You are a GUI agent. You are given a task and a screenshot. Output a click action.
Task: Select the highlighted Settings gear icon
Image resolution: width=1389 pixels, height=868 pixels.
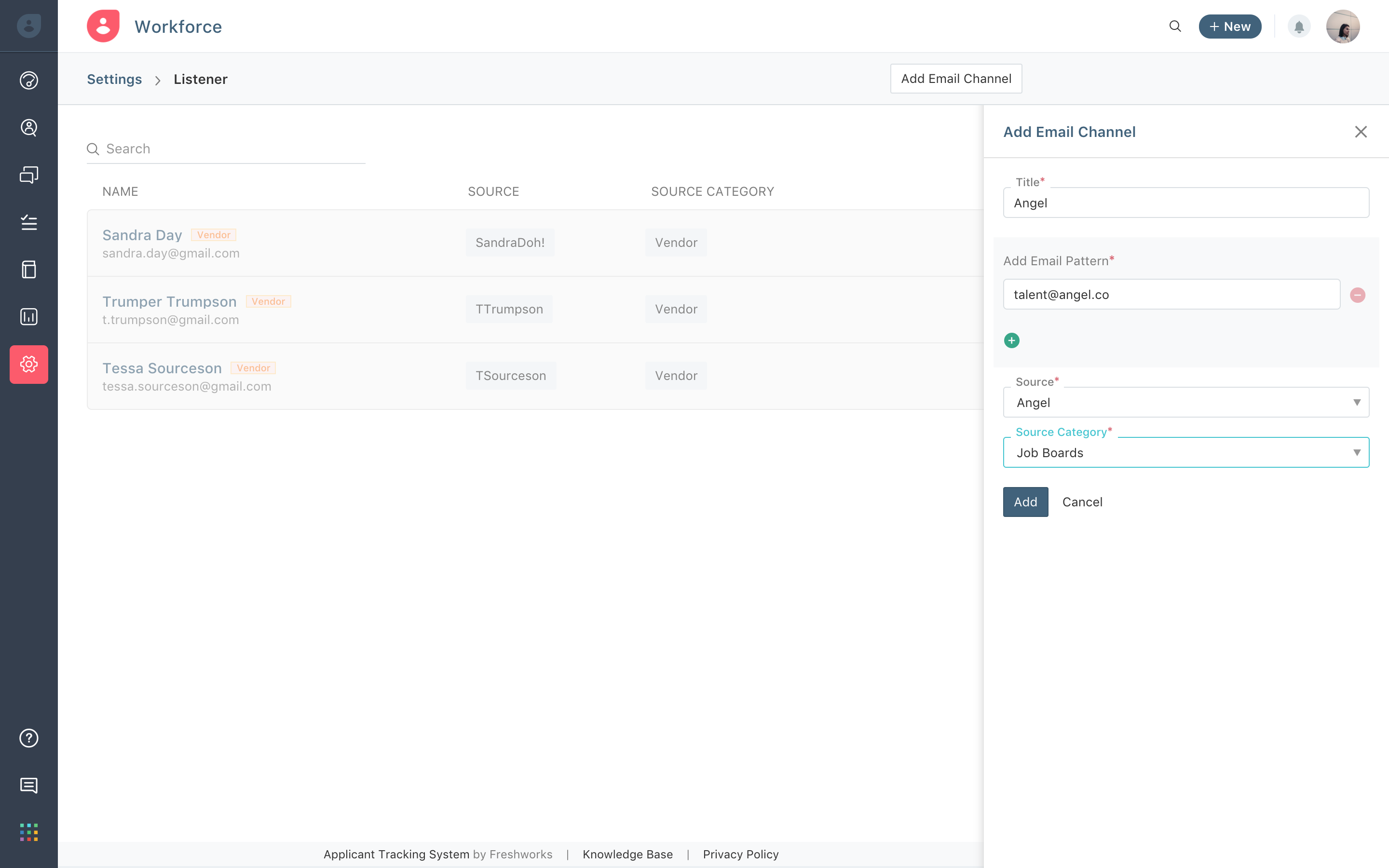tap(29, 365)
